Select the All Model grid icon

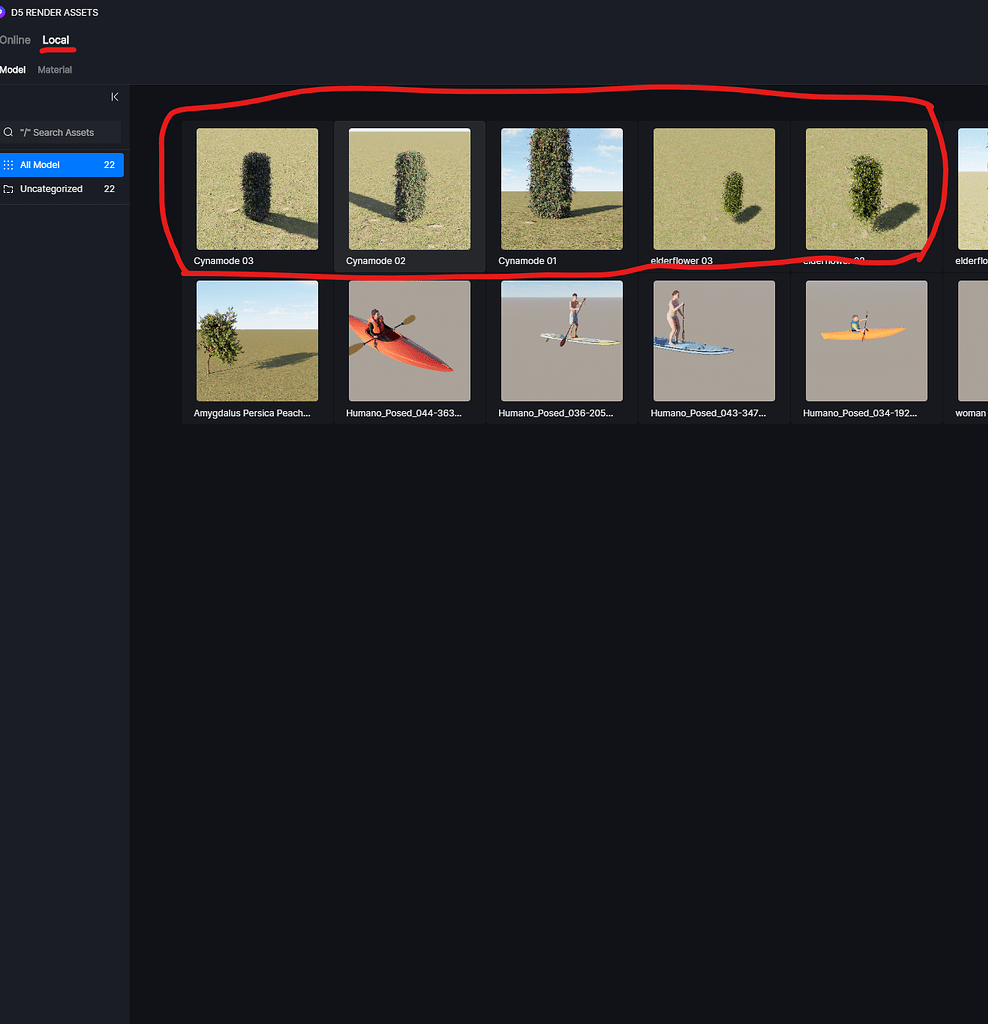click(x=10, y=165)
